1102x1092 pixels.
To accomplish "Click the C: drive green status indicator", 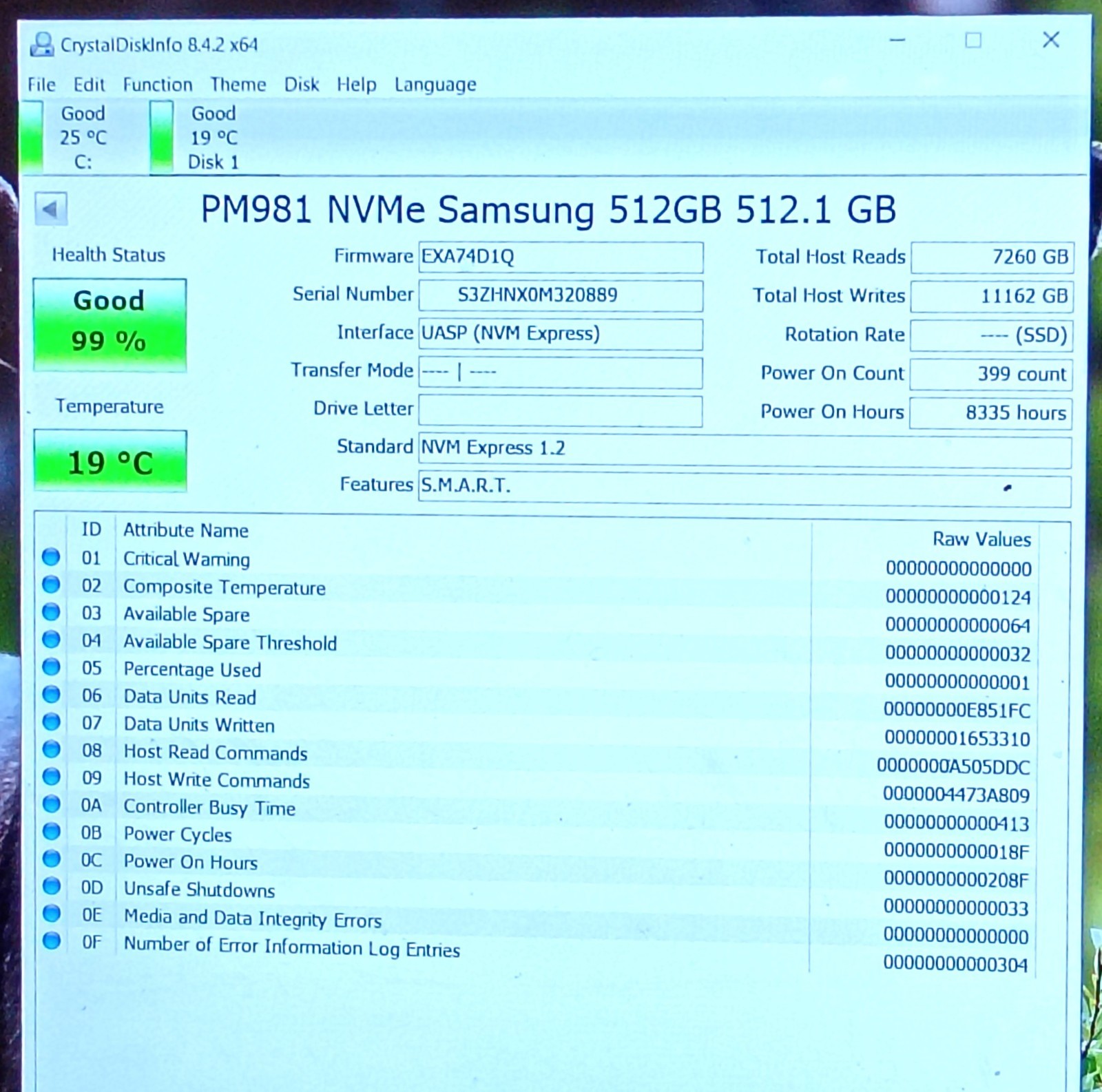I will point(32,136).
